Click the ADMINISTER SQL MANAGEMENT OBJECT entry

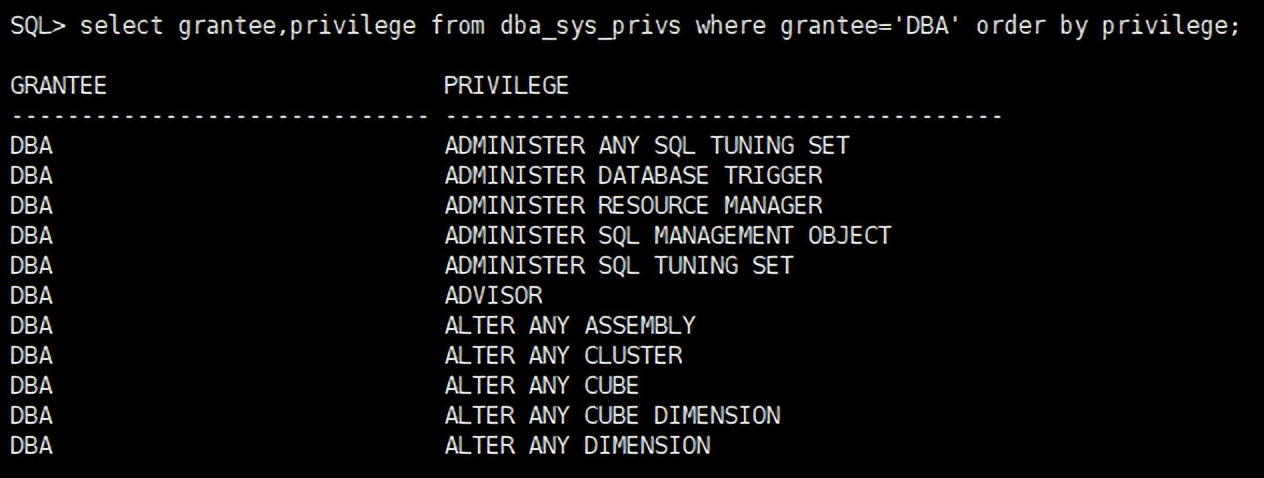[x=667, y=236]
